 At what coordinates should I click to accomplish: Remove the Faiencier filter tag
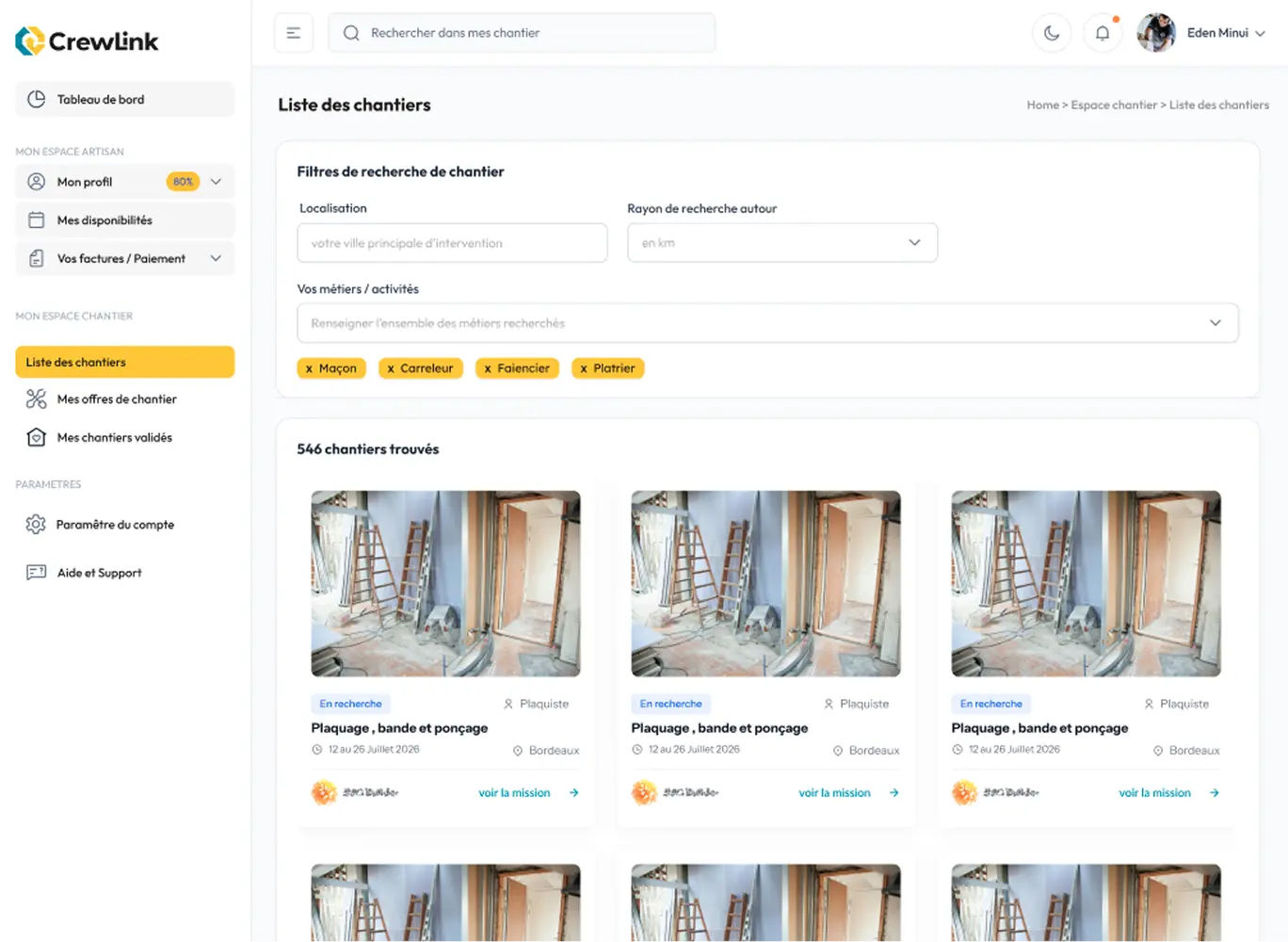[x=488, y=368]
